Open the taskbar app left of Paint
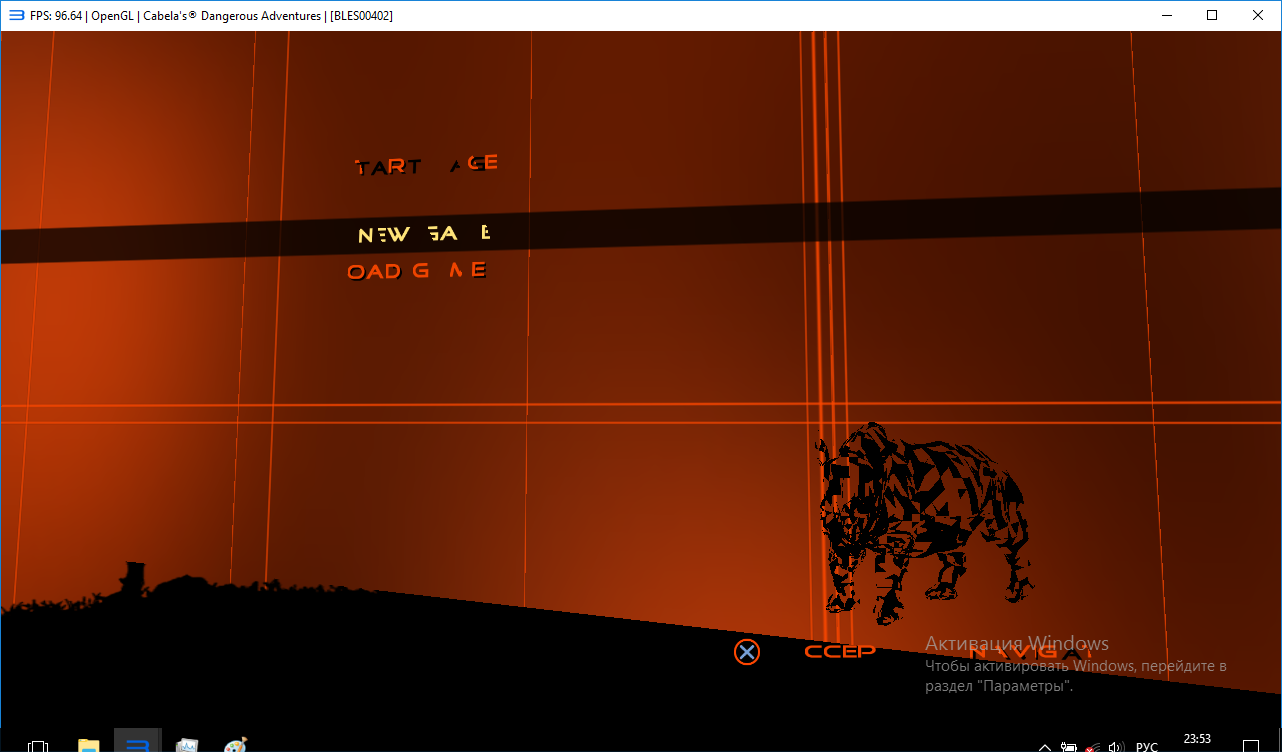 pos(186,745)
